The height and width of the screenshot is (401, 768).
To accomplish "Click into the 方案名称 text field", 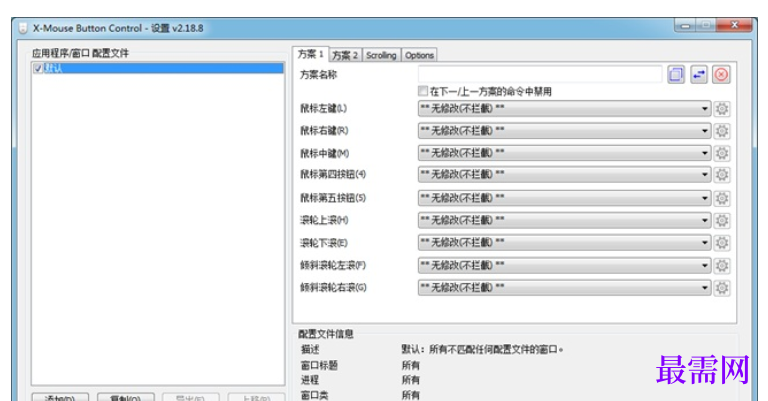I will pyautogui.click(x=540, y=75).
